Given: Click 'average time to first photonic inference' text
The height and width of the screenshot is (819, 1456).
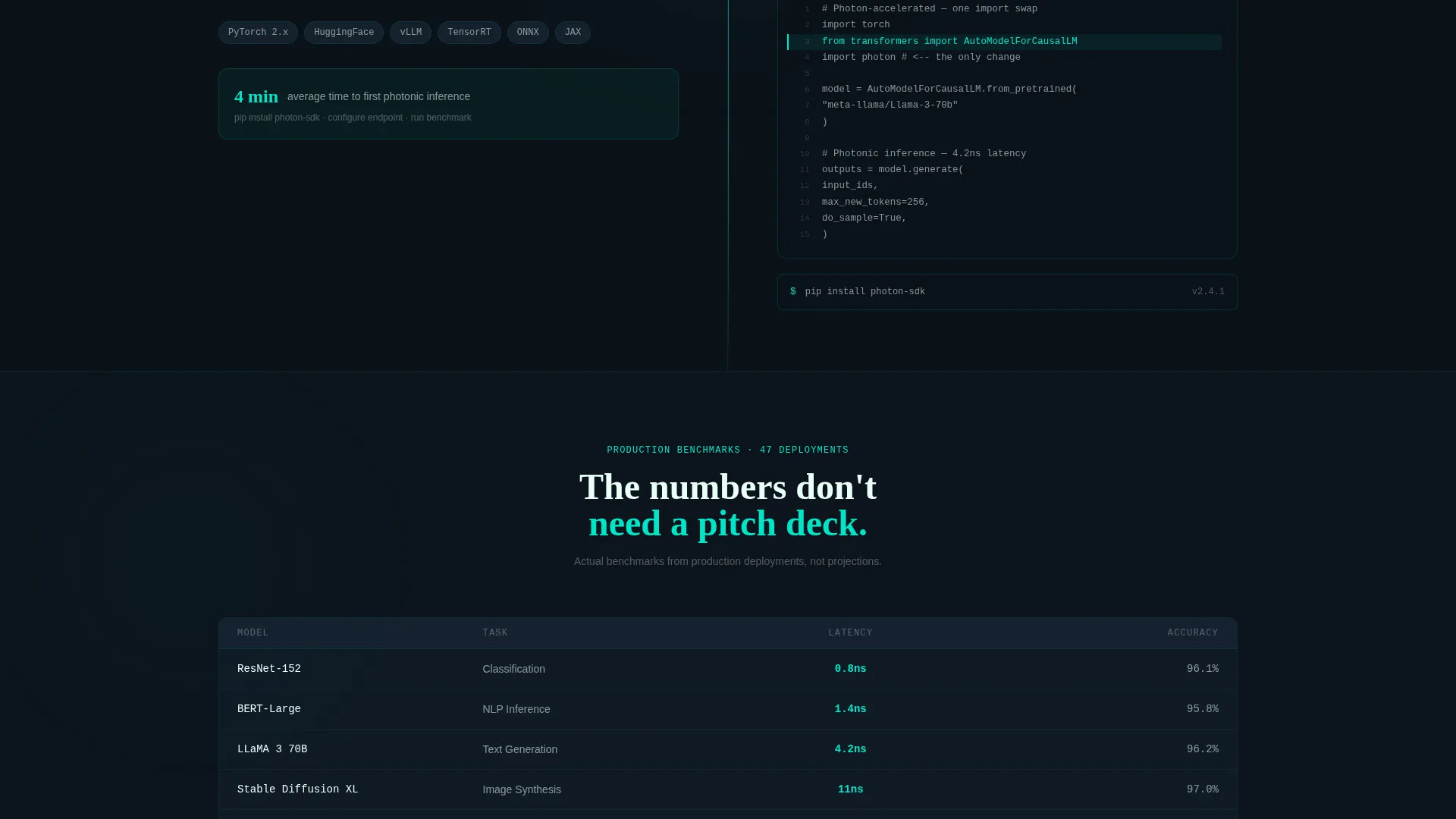Looking at the screenshot, I should tap(378, 96).
